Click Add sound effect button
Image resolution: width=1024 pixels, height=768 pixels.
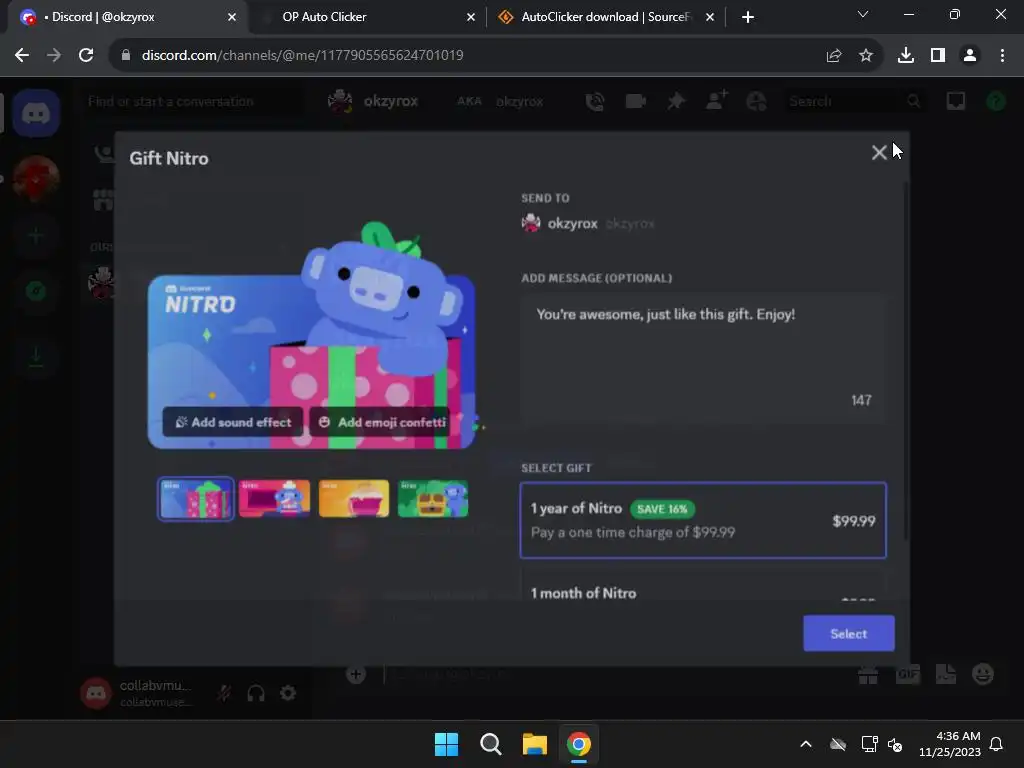[233, 423]
